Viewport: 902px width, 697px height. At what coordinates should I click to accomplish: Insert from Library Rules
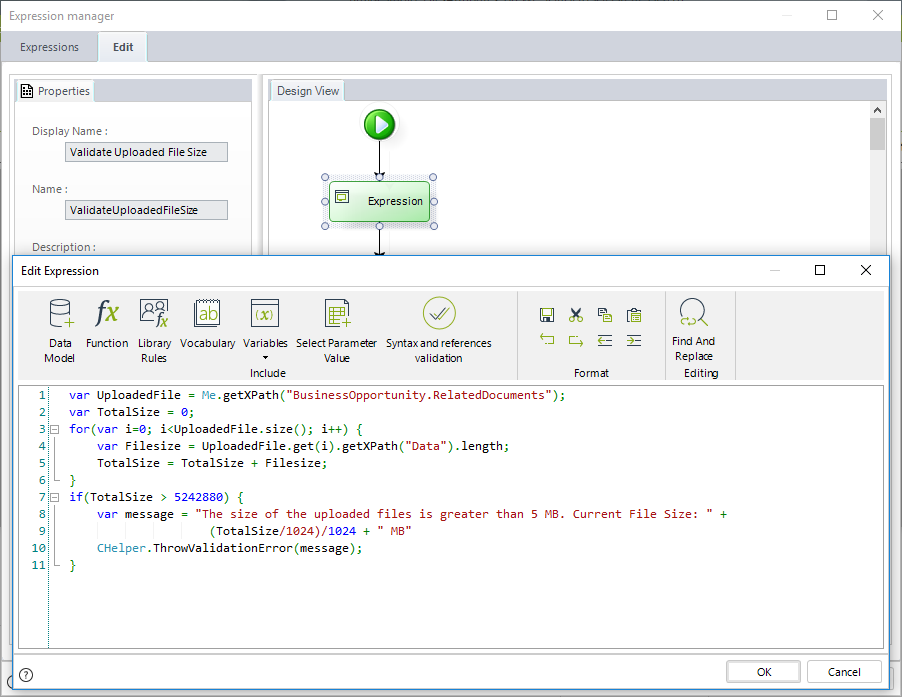[154, 315]
